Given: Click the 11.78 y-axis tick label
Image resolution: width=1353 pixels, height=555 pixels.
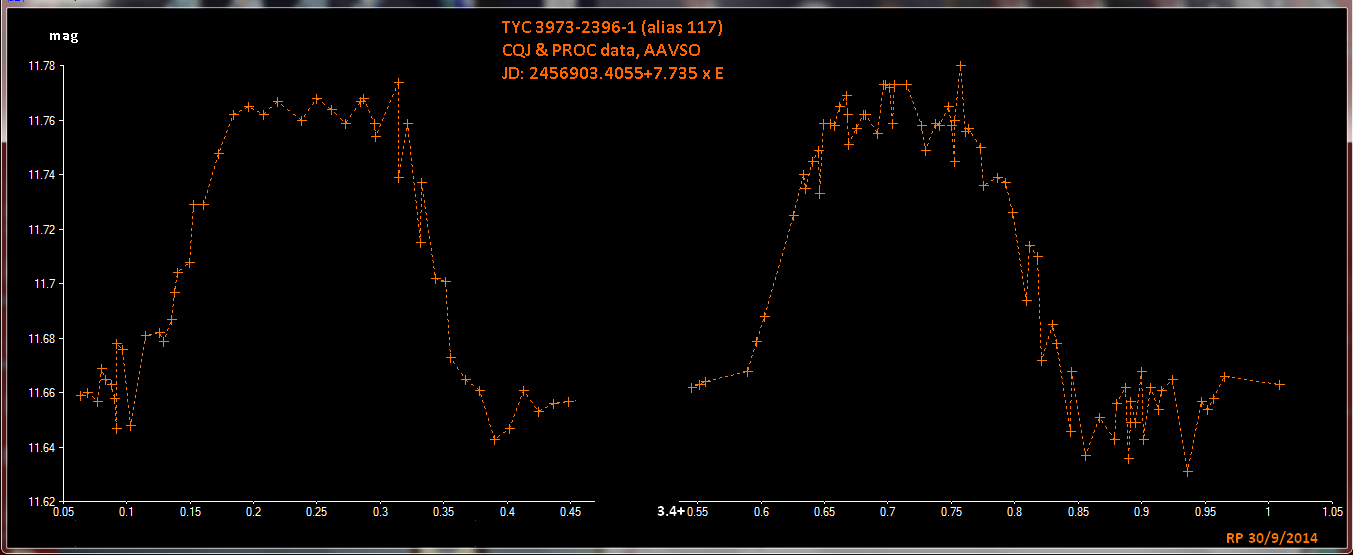Looking at the screenshot, I should click(x=41, y=66).
